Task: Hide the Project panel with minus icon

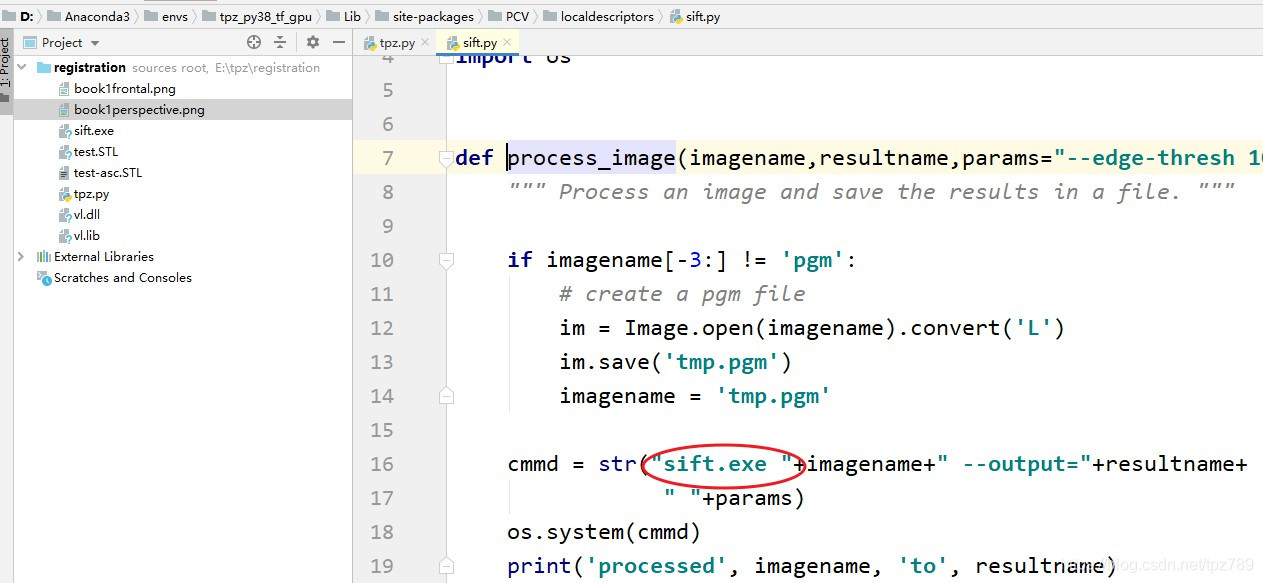Action: pyautogui.click(x=339, y=42)
